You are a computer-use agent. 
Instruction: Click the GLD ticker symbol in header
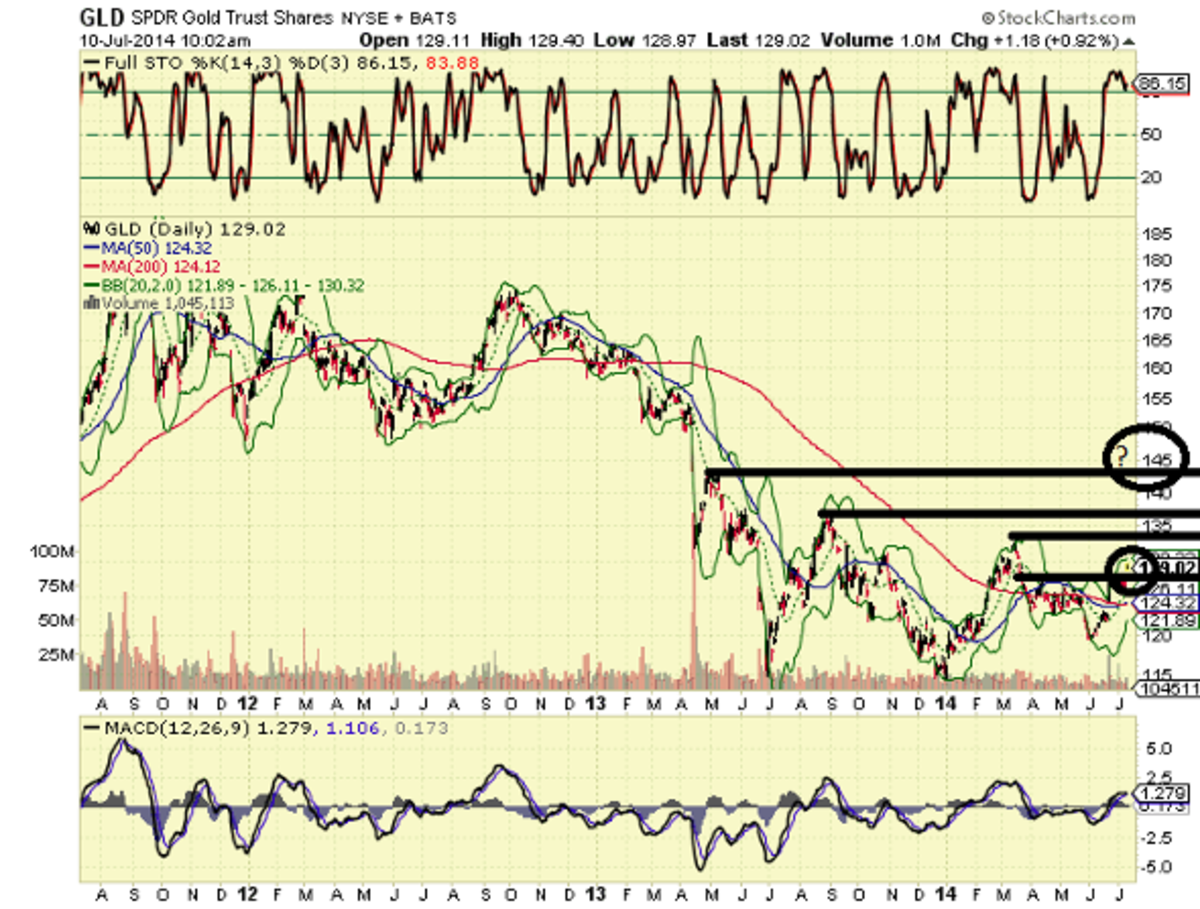coord(103,19)
